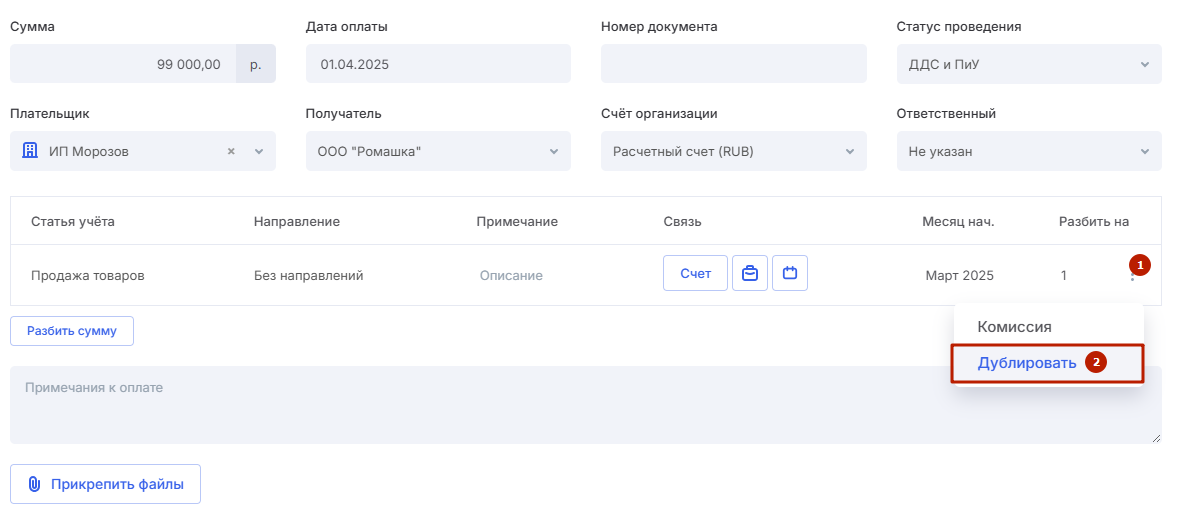Viewport: 1179px width, 514px height.
Task: Click the Номер документа field
Action: click(734, 64)
